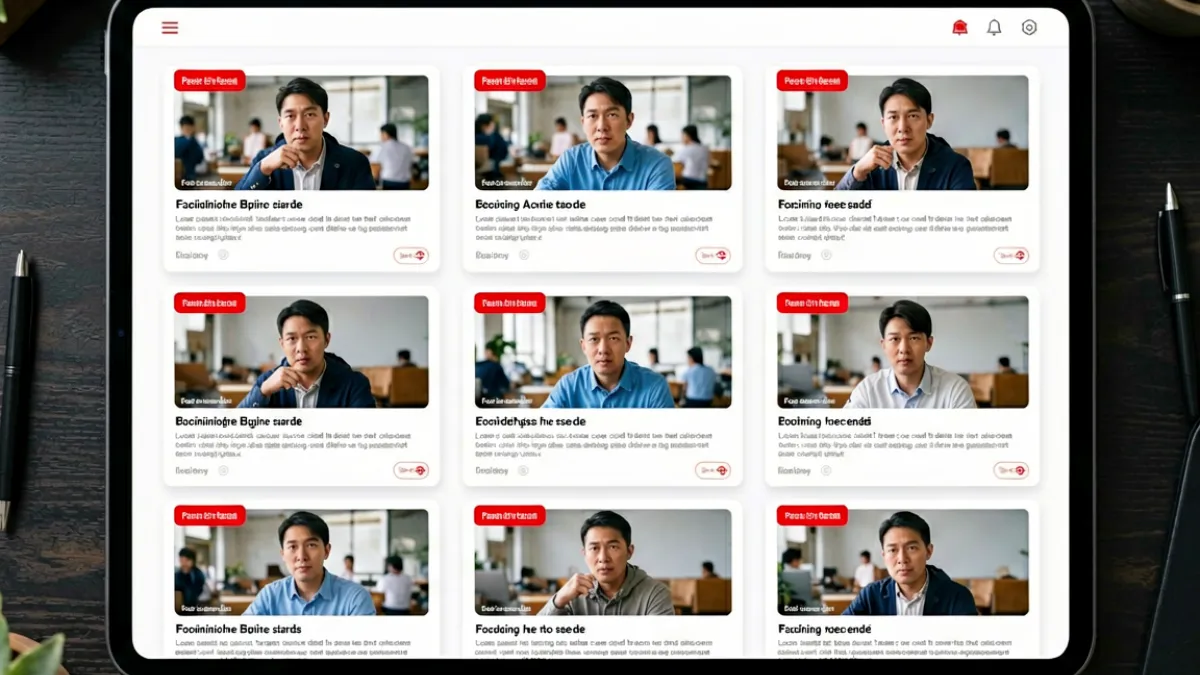Click small circle icon on 'Forinino feoe sadd' card
The height and width of the screenshot is (675, 1200).
826,255
